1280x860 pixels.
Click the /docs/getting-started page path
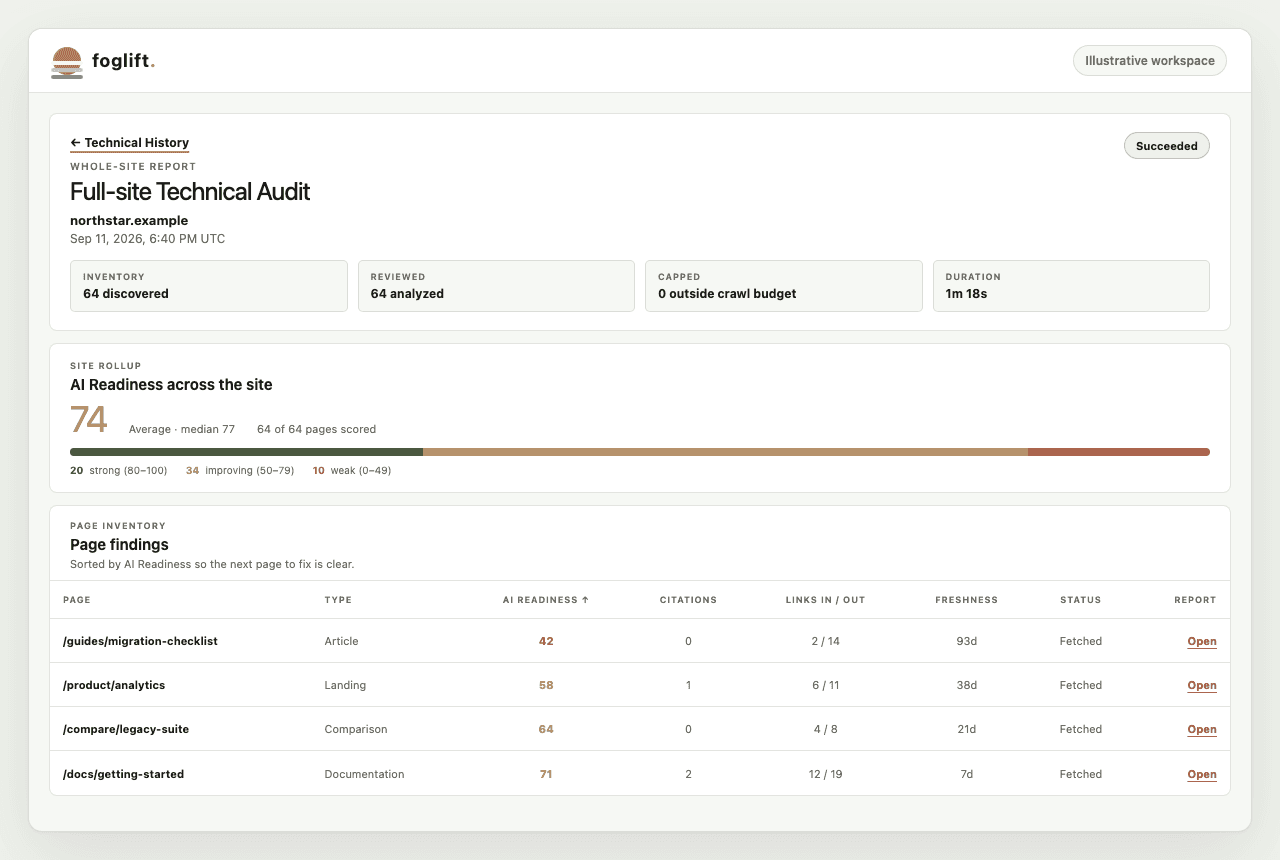click(x=123, y=774)
